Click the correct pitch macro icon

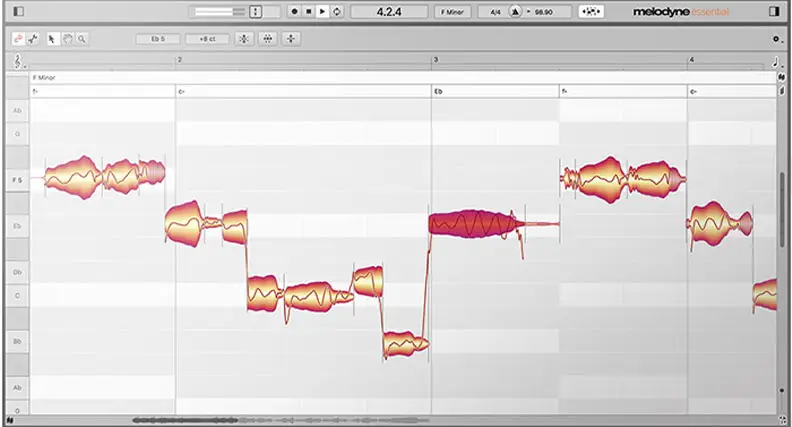[x=244, y=38]
